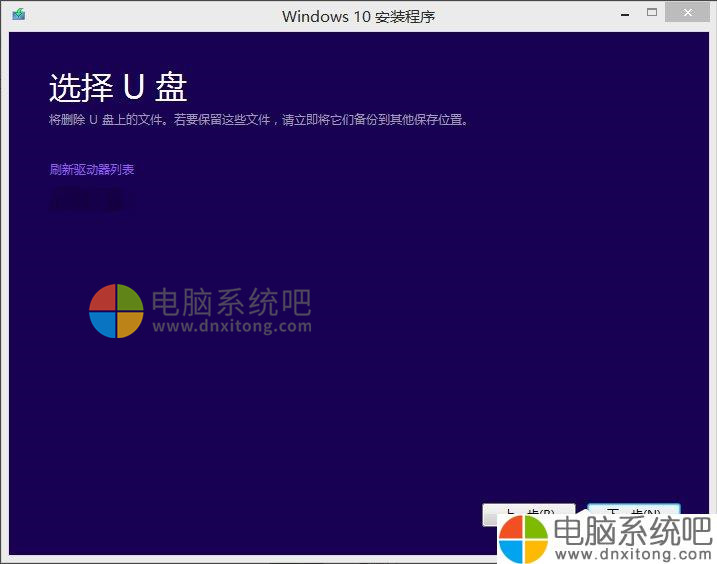
Task: Click the black 电脑系统吧 text in bottom-right badge
Action: [x=632, y=530]
